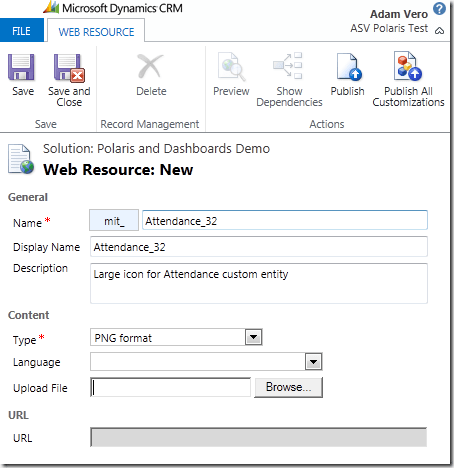Image resolution: width=454 pixels, height=468 pixels.
Task: Click the Display Name input field
Action: click(259, 247)
